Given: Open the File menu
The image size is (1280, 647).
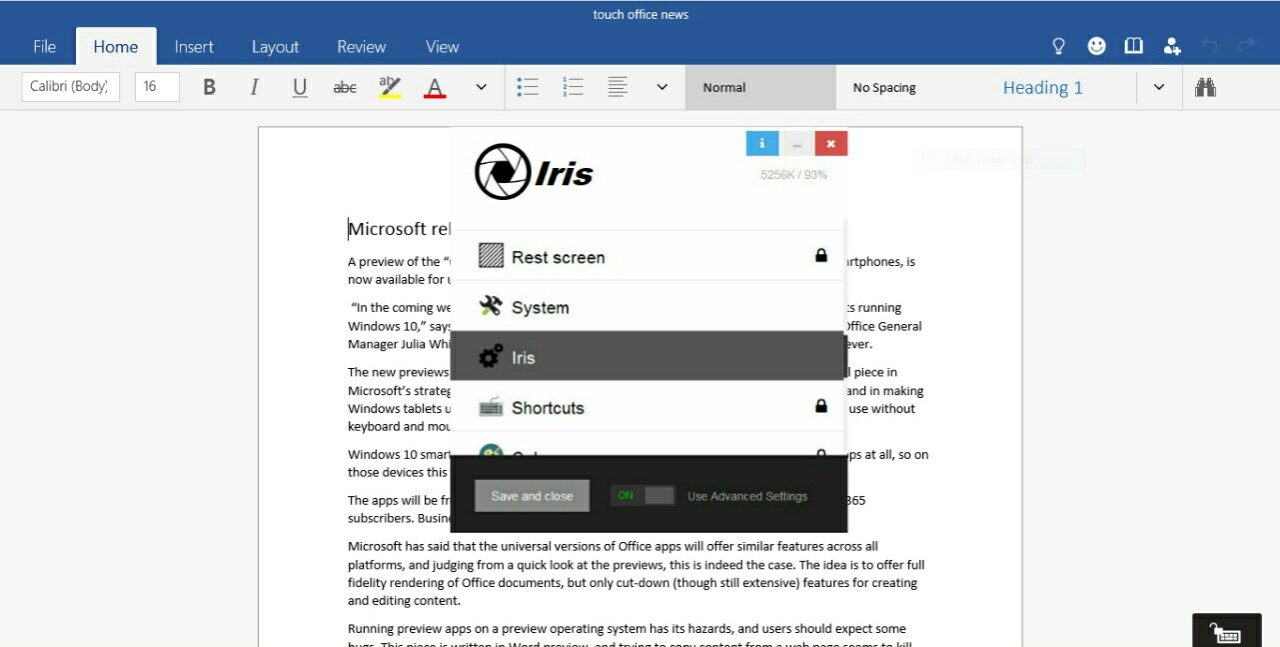Looking at the screenshot, I should 44,46.
